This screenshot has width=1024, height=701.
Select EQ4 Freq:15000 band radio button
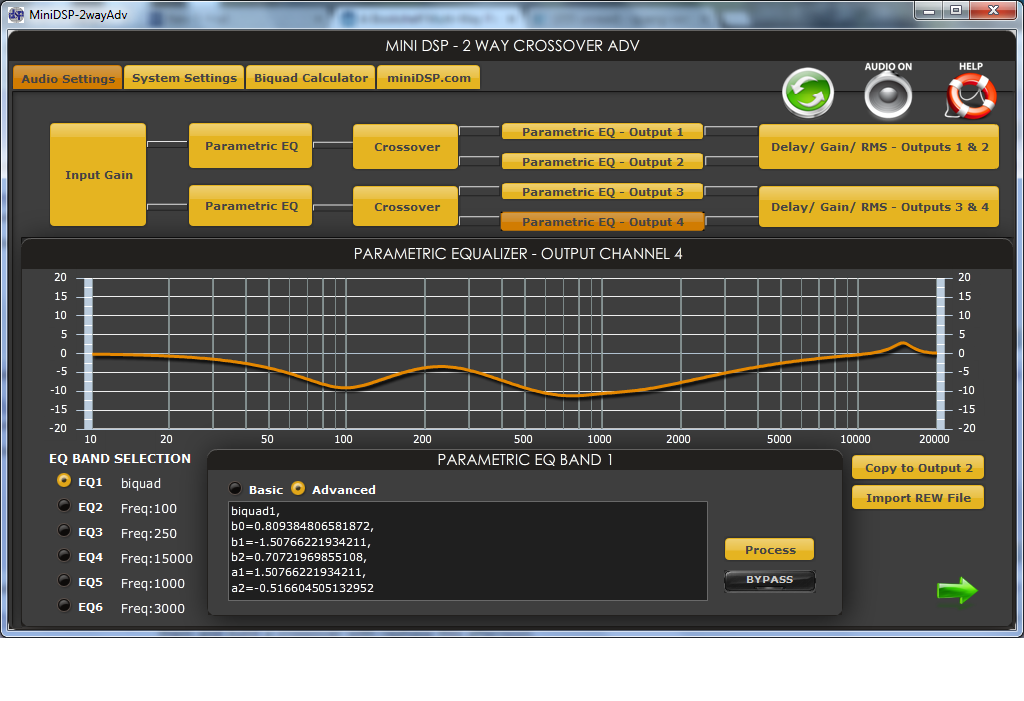point(64,556)
